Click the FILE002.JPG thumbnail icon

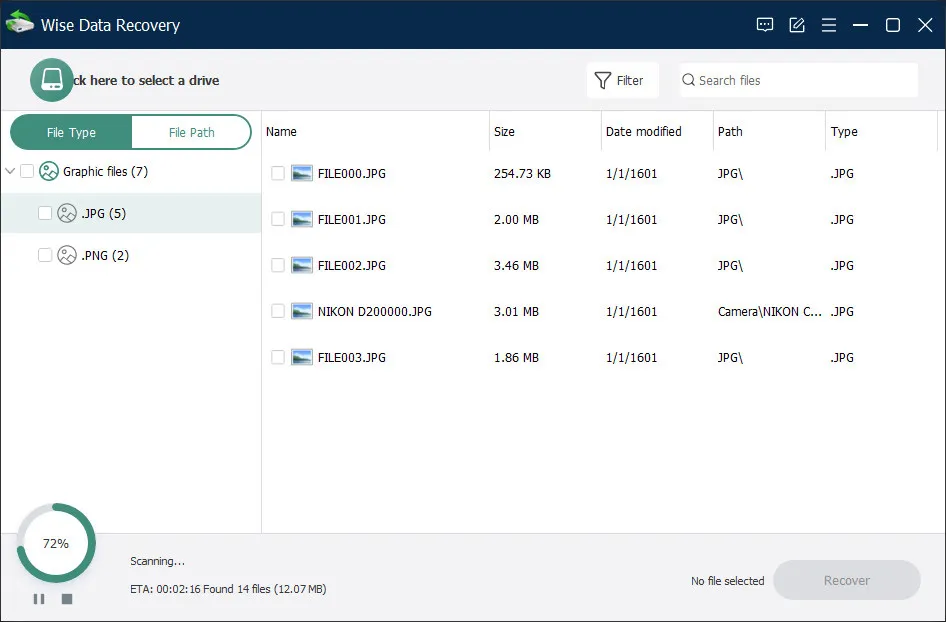(302, 265)
